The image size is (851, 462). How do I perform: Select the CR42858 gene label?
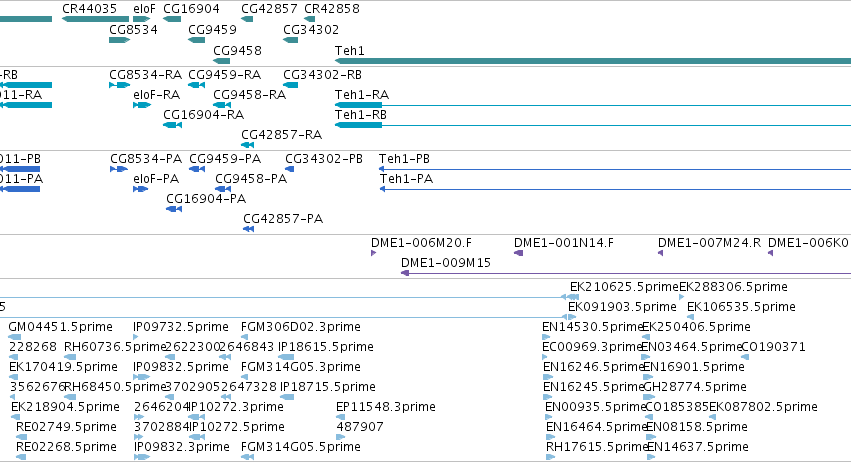tap(332, 9)
